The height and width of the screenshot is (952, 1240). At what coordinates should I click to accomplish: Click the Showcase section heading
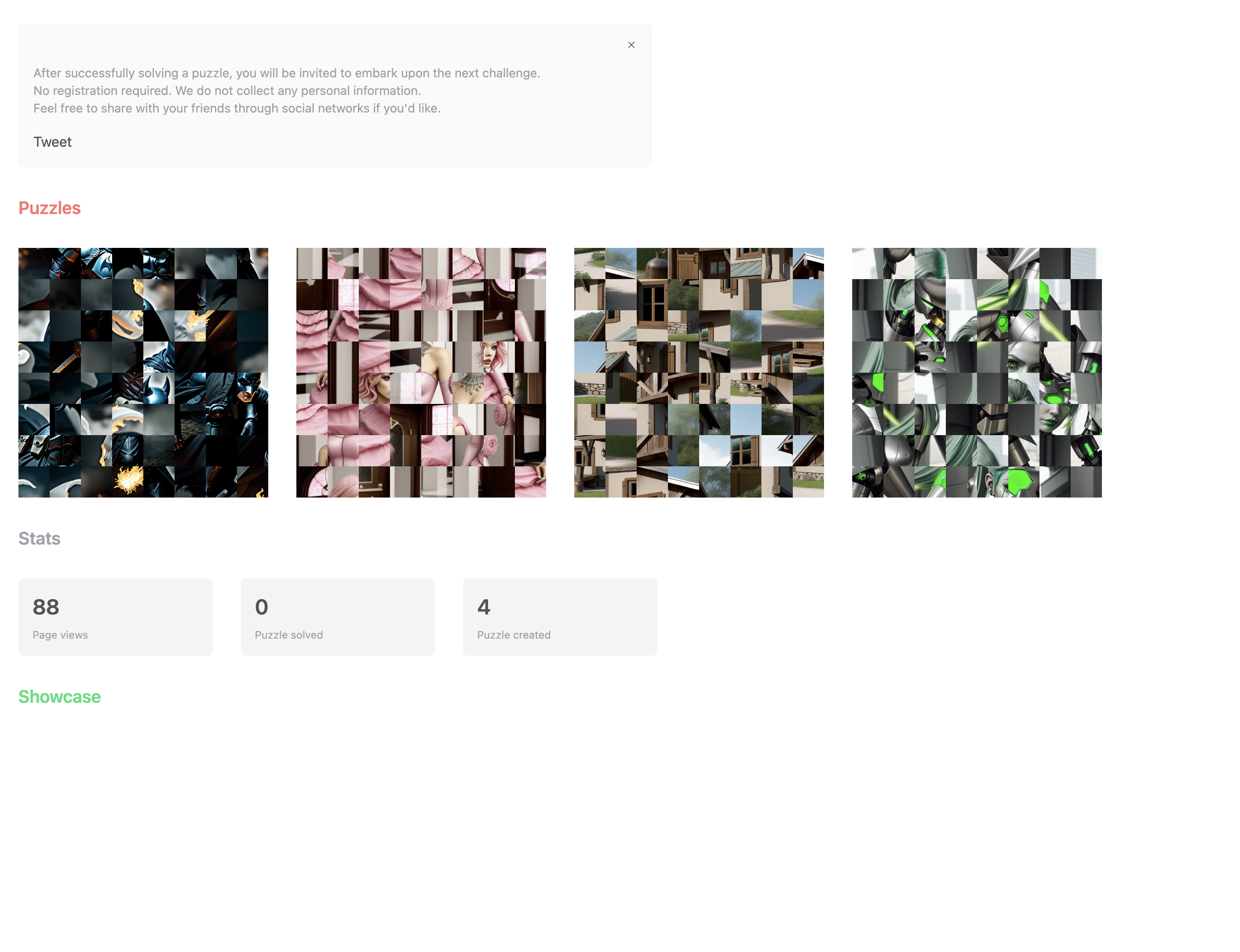pos(59,697)
